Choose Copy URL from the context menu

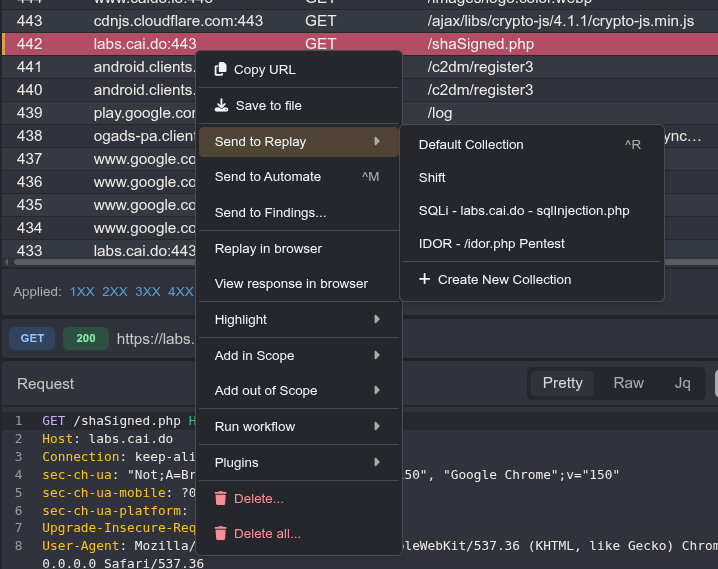pyautogui.click(x=299, y=70)
